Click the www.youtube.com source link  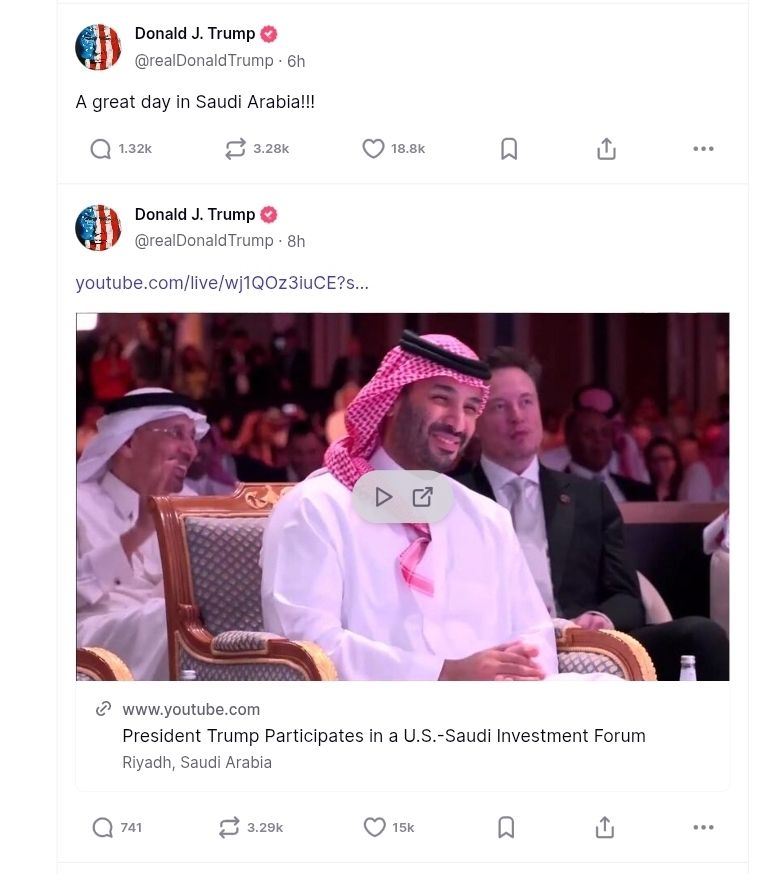[190, 709]
